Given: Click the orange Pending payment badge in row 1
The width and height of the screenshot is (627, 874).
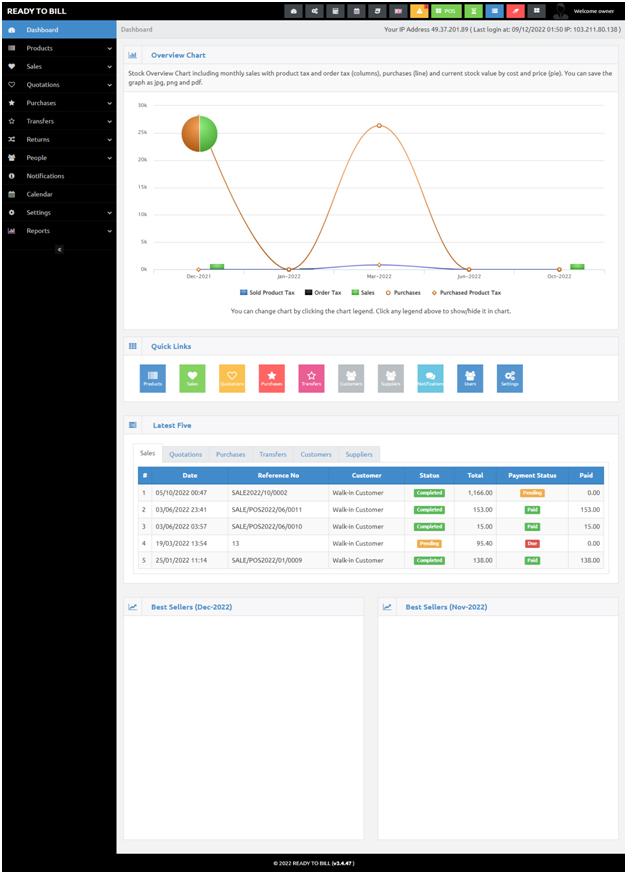Looking at the screenshot, I should click(532, 493).
